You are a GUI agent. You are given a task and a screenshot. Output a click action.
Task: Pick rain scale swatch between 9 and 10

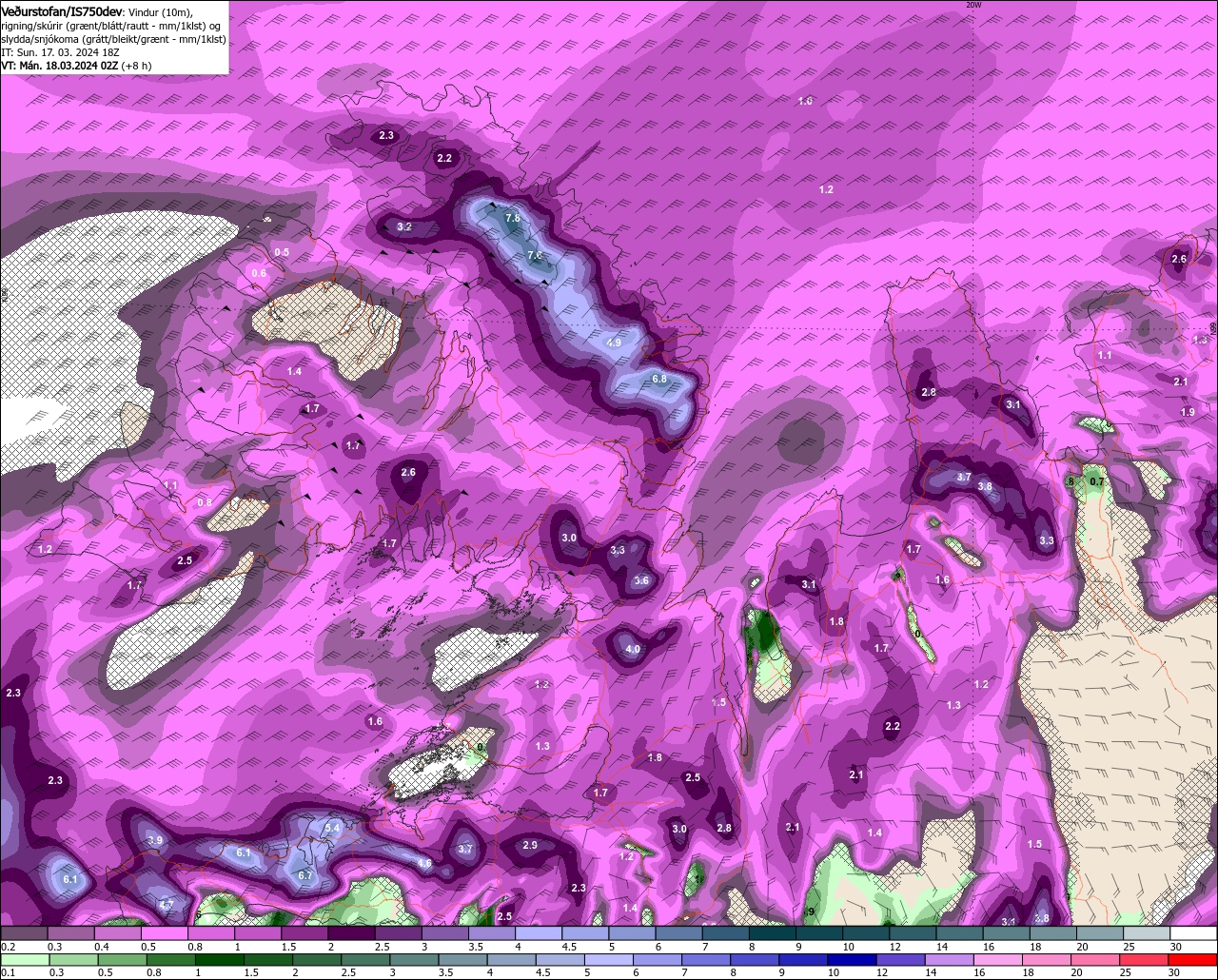click(803, 959)
